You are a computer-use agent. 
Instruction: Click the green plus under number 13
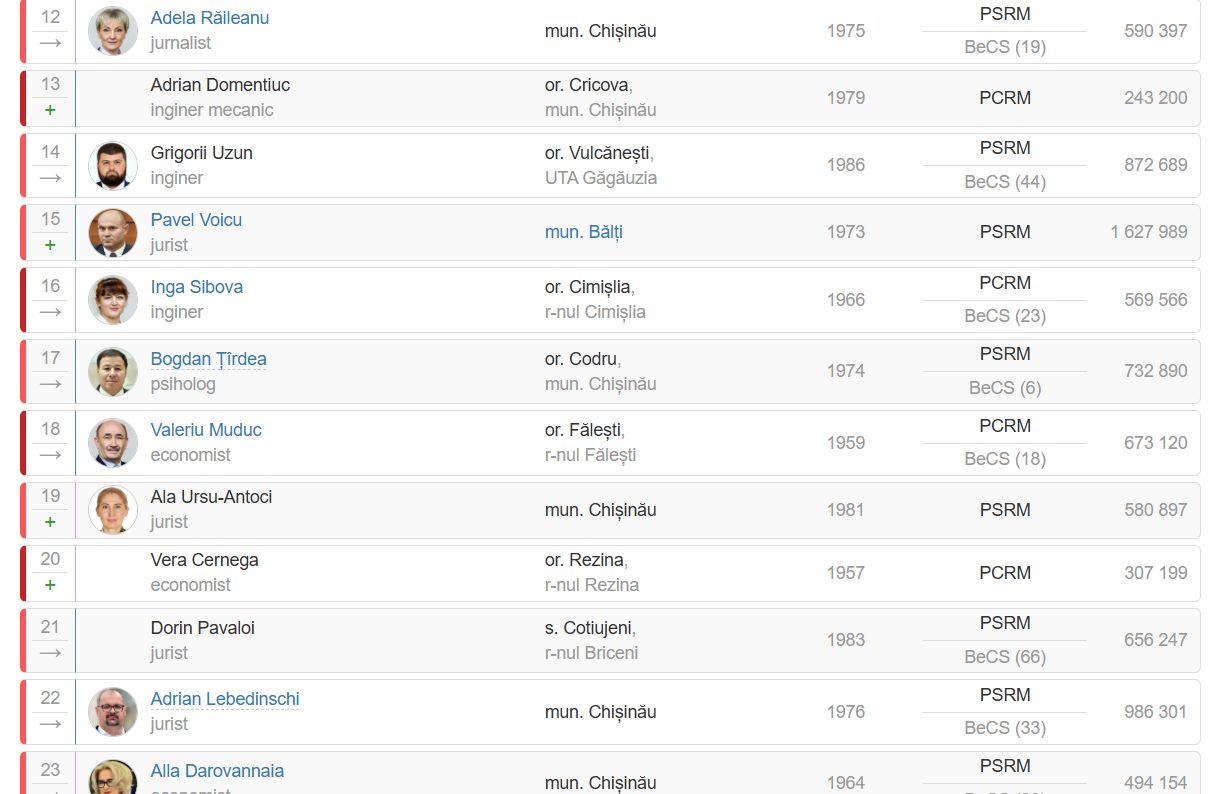click(50, 110)
